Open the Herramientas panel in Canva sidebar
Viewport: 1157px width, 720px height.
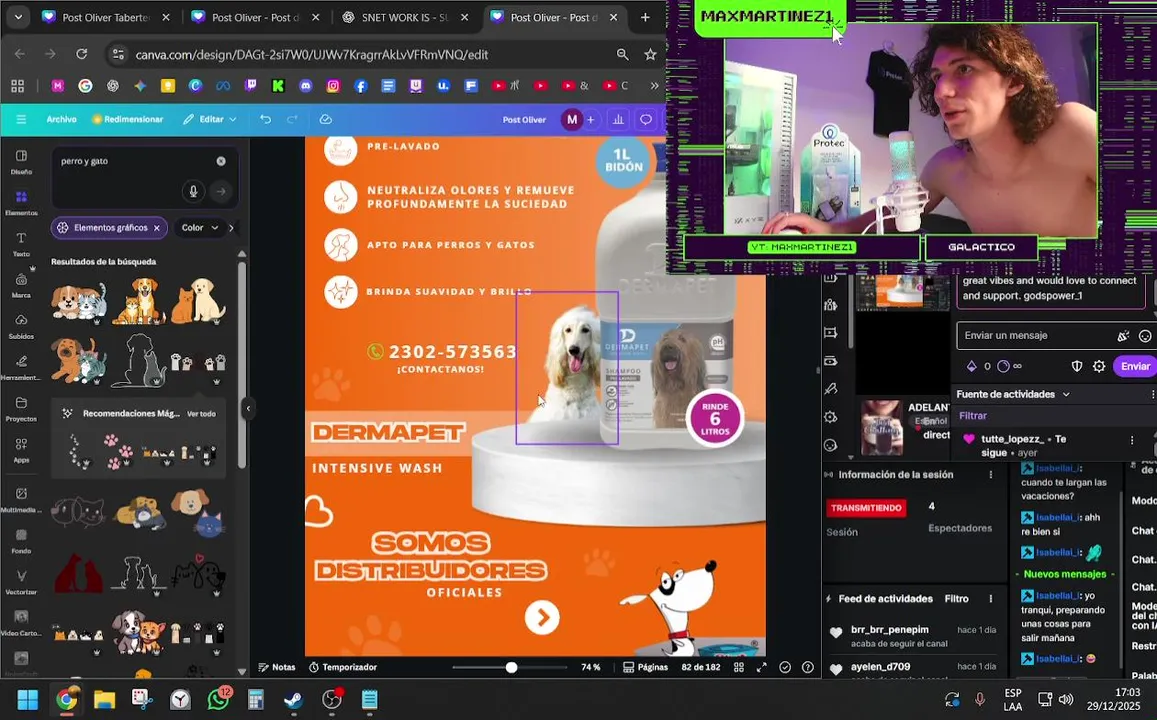click(21, 368)
